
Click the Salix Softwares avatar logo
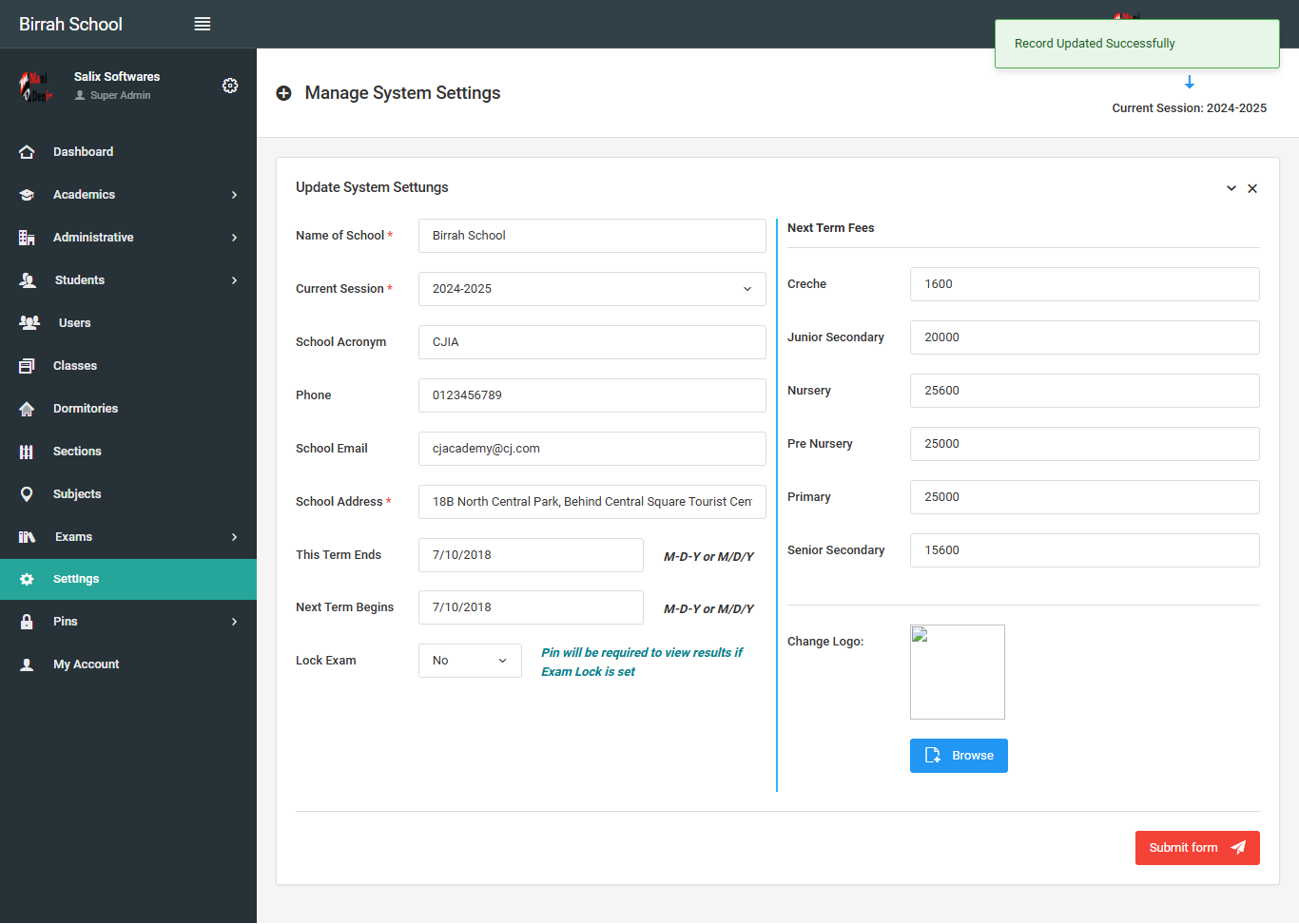point(35,87)
